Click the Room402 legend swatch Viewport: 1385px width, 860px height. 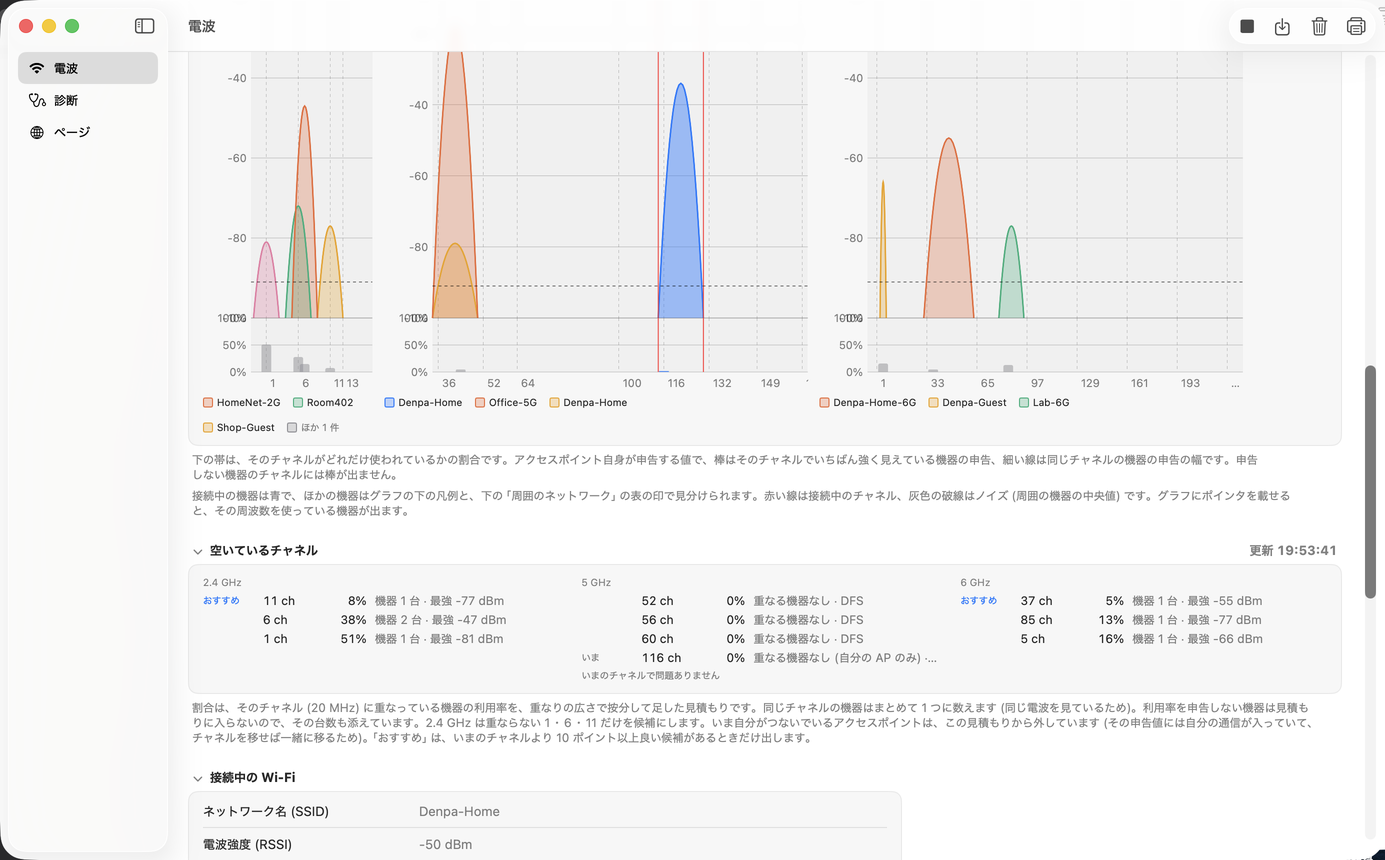click(x=298, y=403)
